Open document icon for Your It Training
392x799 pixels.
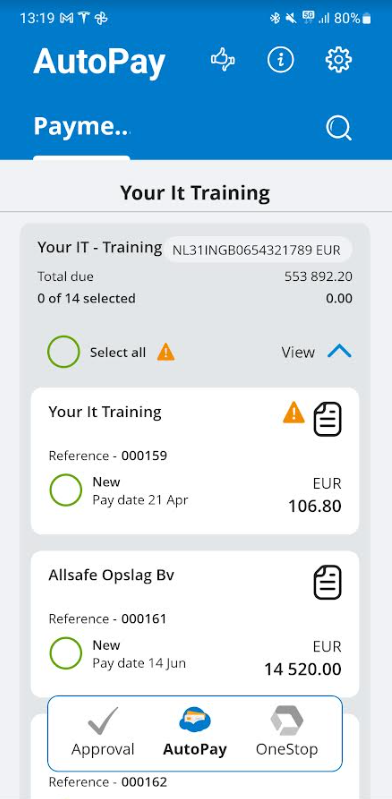[x=327, y=419]
